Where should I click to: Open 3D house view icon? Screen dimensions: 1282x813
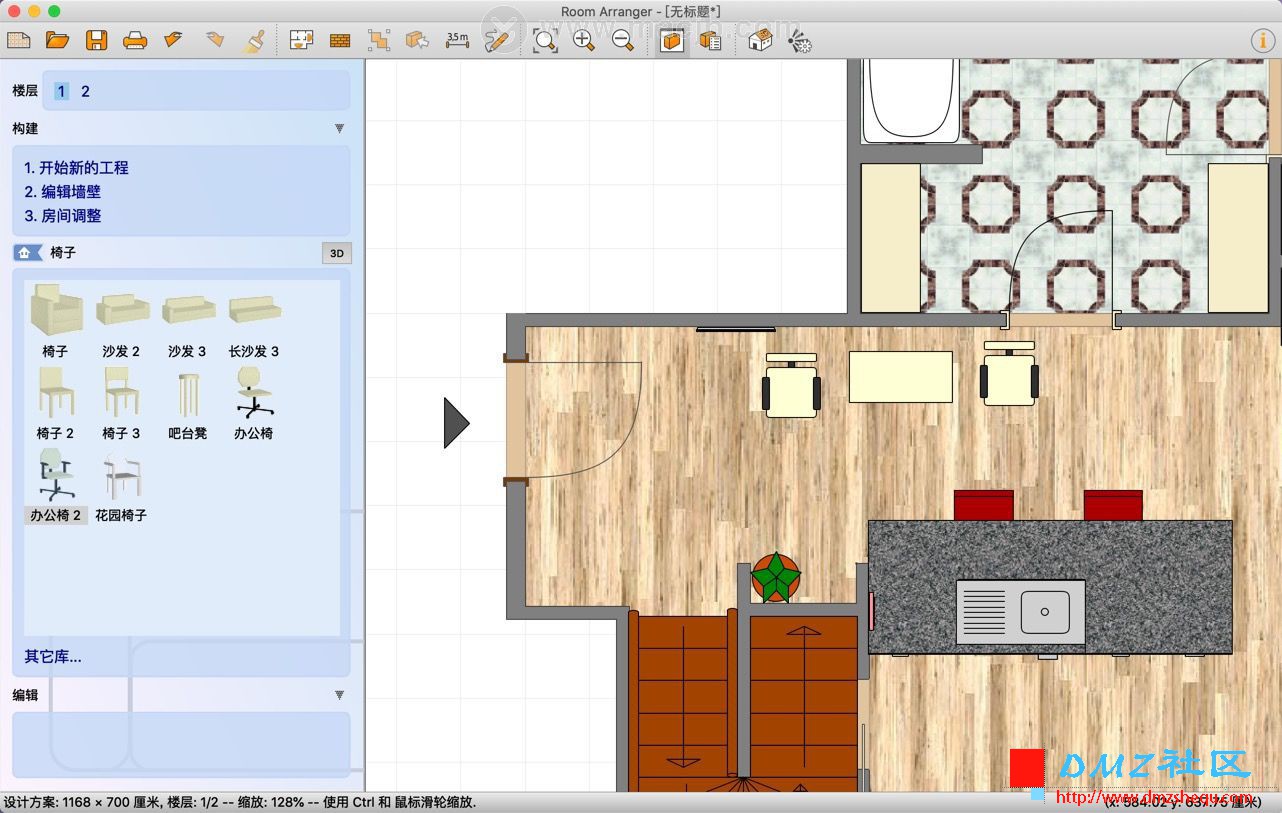[760, 41]
